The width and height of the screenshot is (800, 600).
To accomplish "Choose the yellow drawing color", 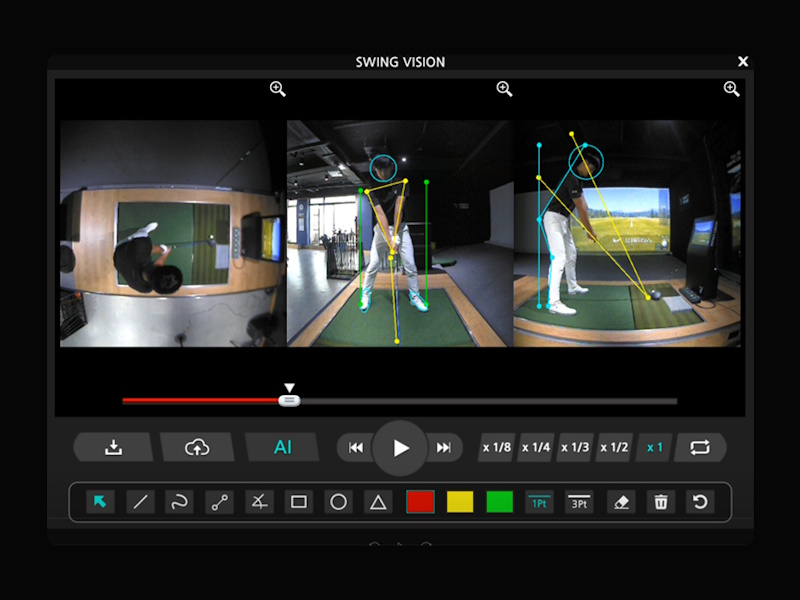I will (x=460, y=502).
